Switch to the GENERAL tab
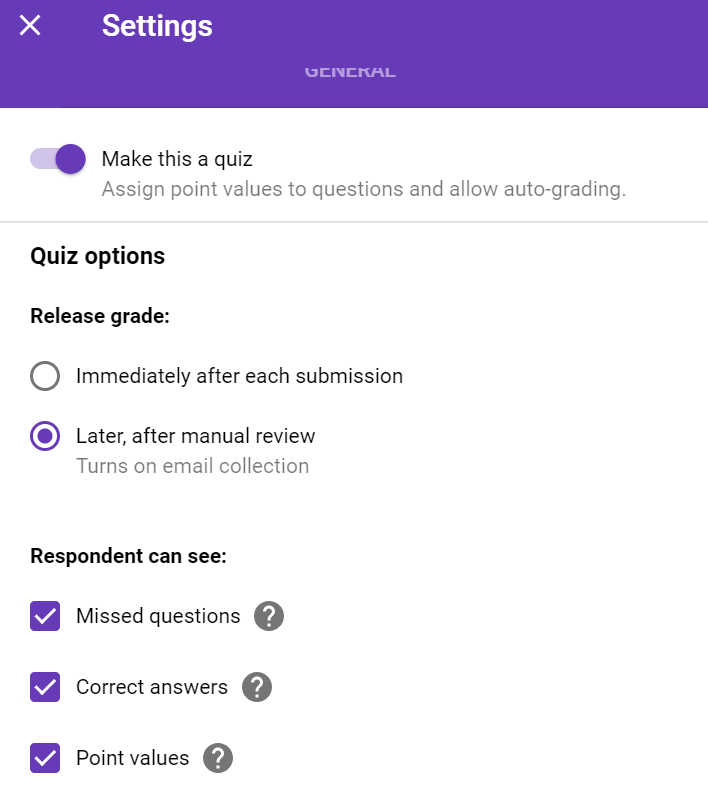This screenshot has height=804, width=708. coord(349,70)
